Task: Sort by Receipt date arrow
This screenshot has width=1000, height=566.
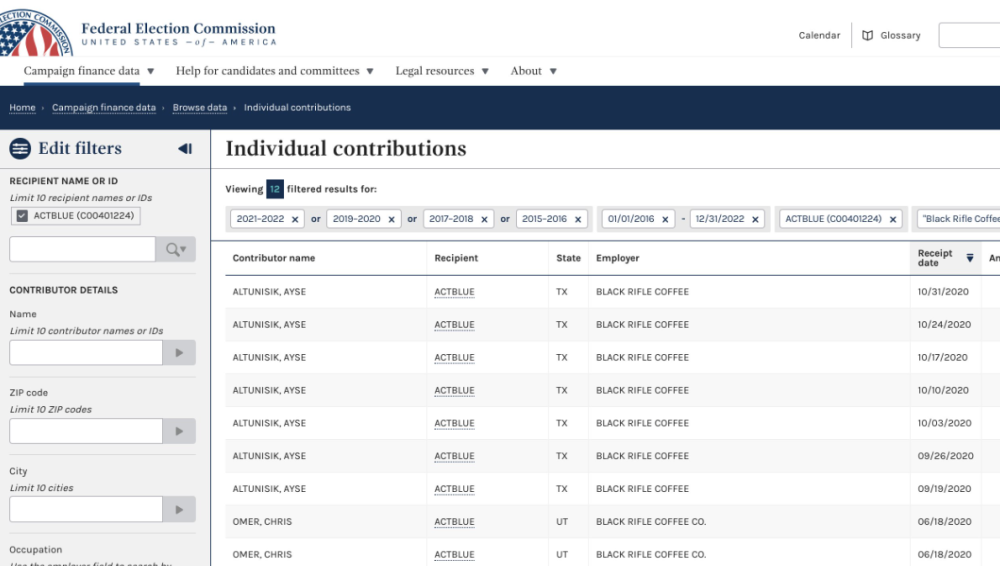Action: coord(969,258)
